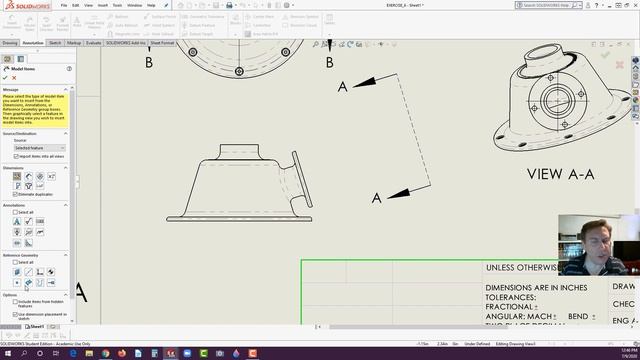Click the Zoom to Fit magnifier icon
This screenshot has width=640, height=360.
point(316,44)
